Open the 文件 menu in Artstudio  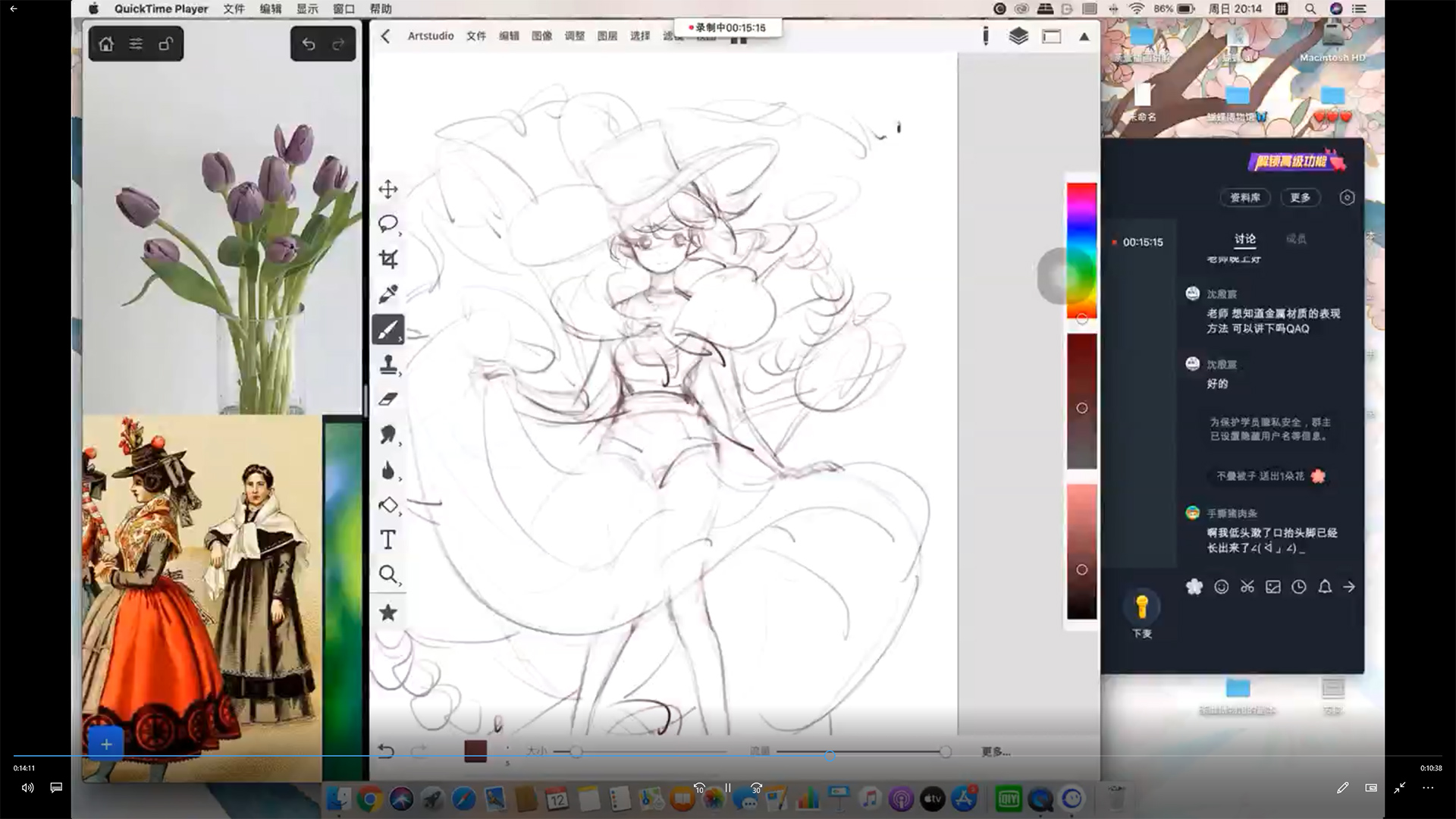[x=476, y=36]
